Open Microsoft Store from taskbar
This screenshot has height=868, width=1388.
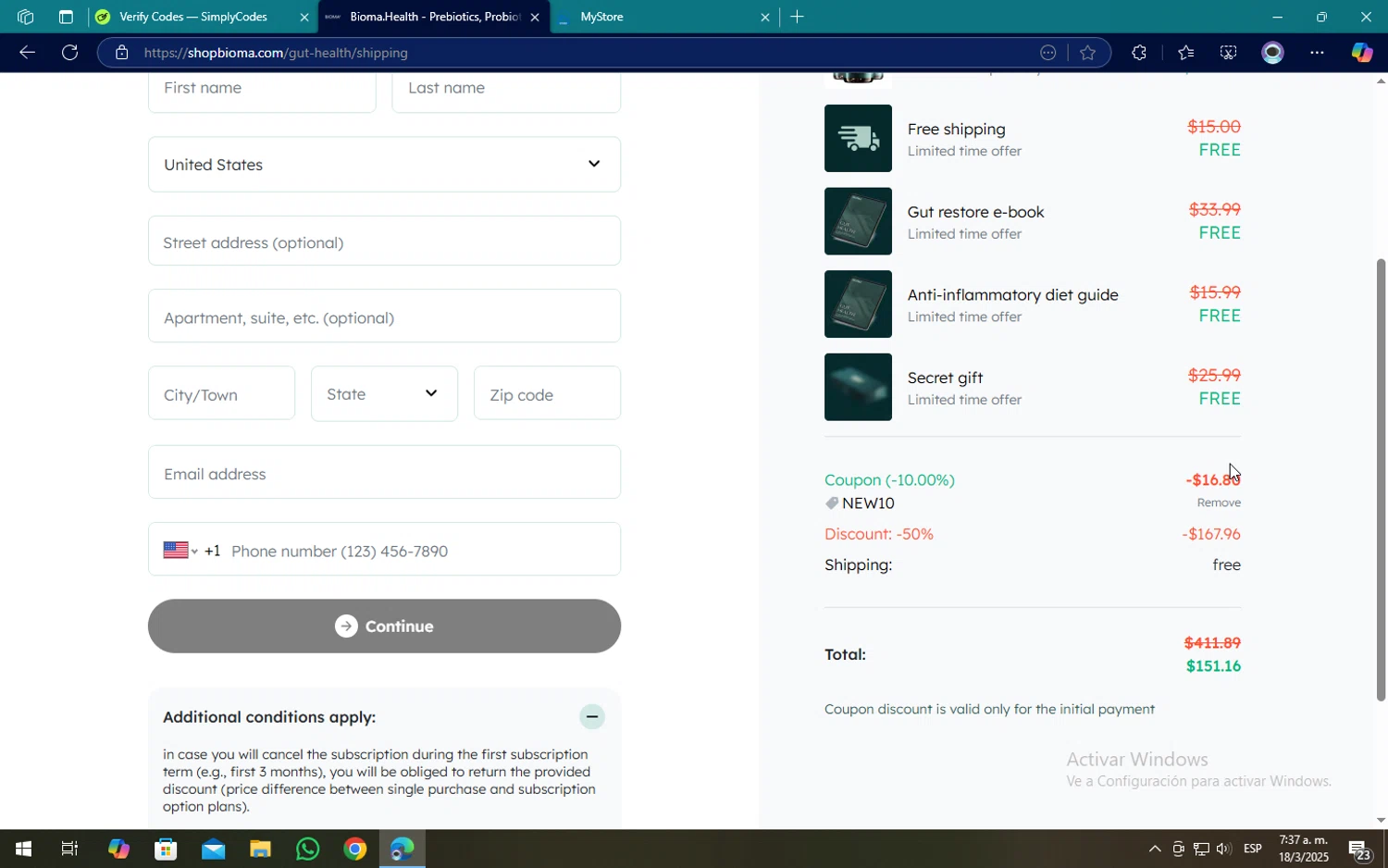[x=166, y=849]
